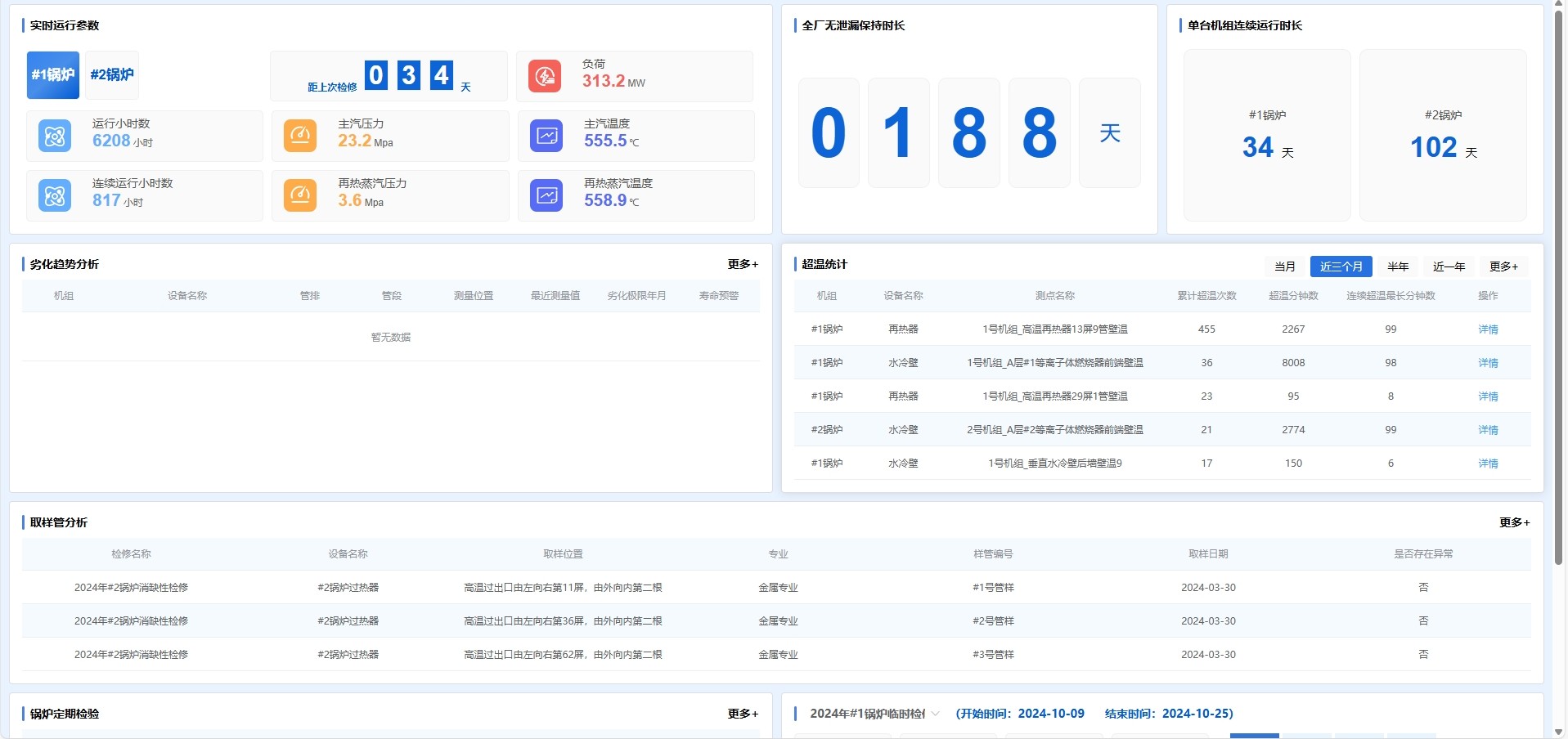Click the 主汽压力 gauge icon

click(x=300, y=136)
